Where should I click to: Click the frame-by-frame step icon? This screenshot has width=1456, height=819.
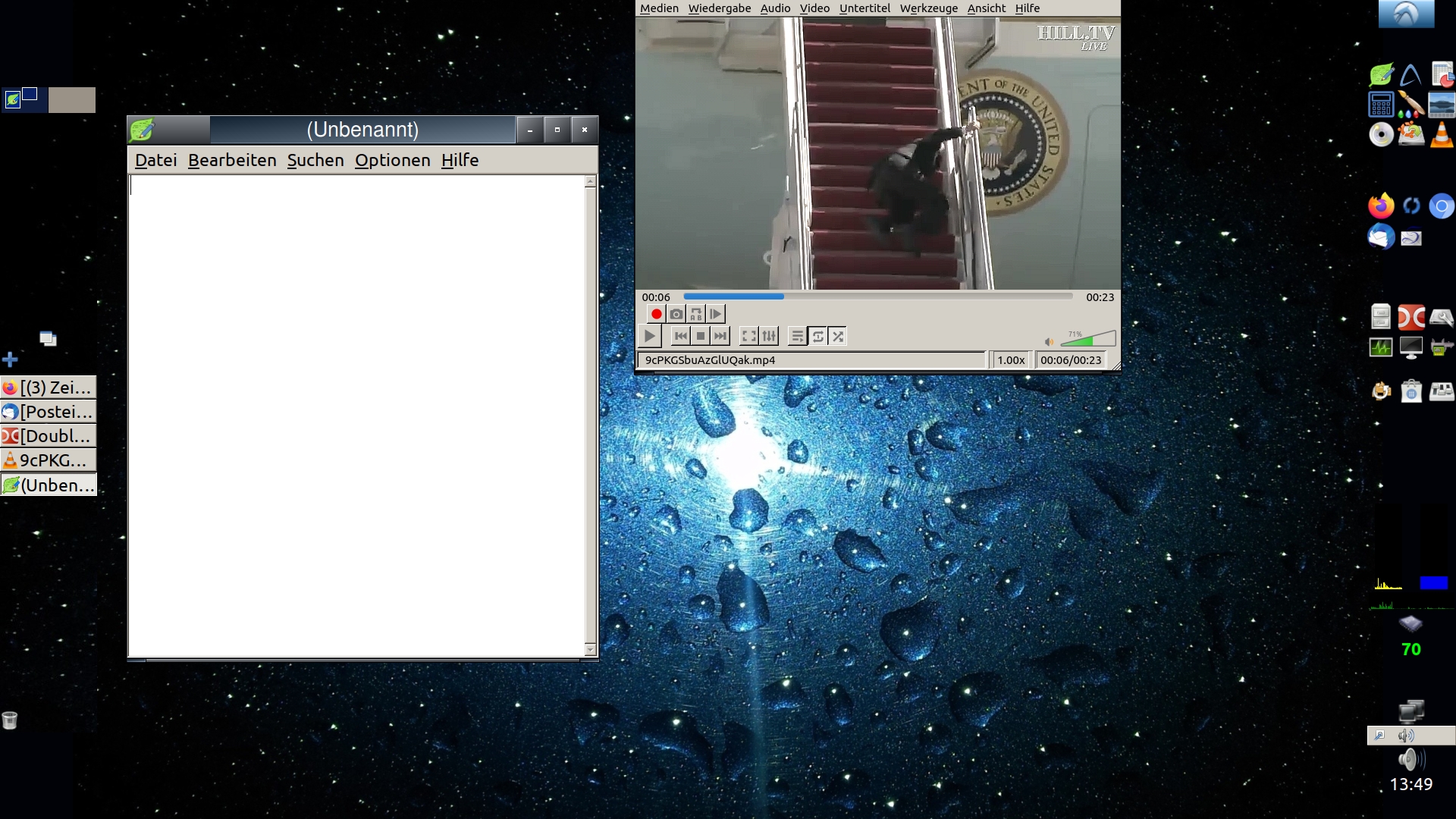coord(716,314)
